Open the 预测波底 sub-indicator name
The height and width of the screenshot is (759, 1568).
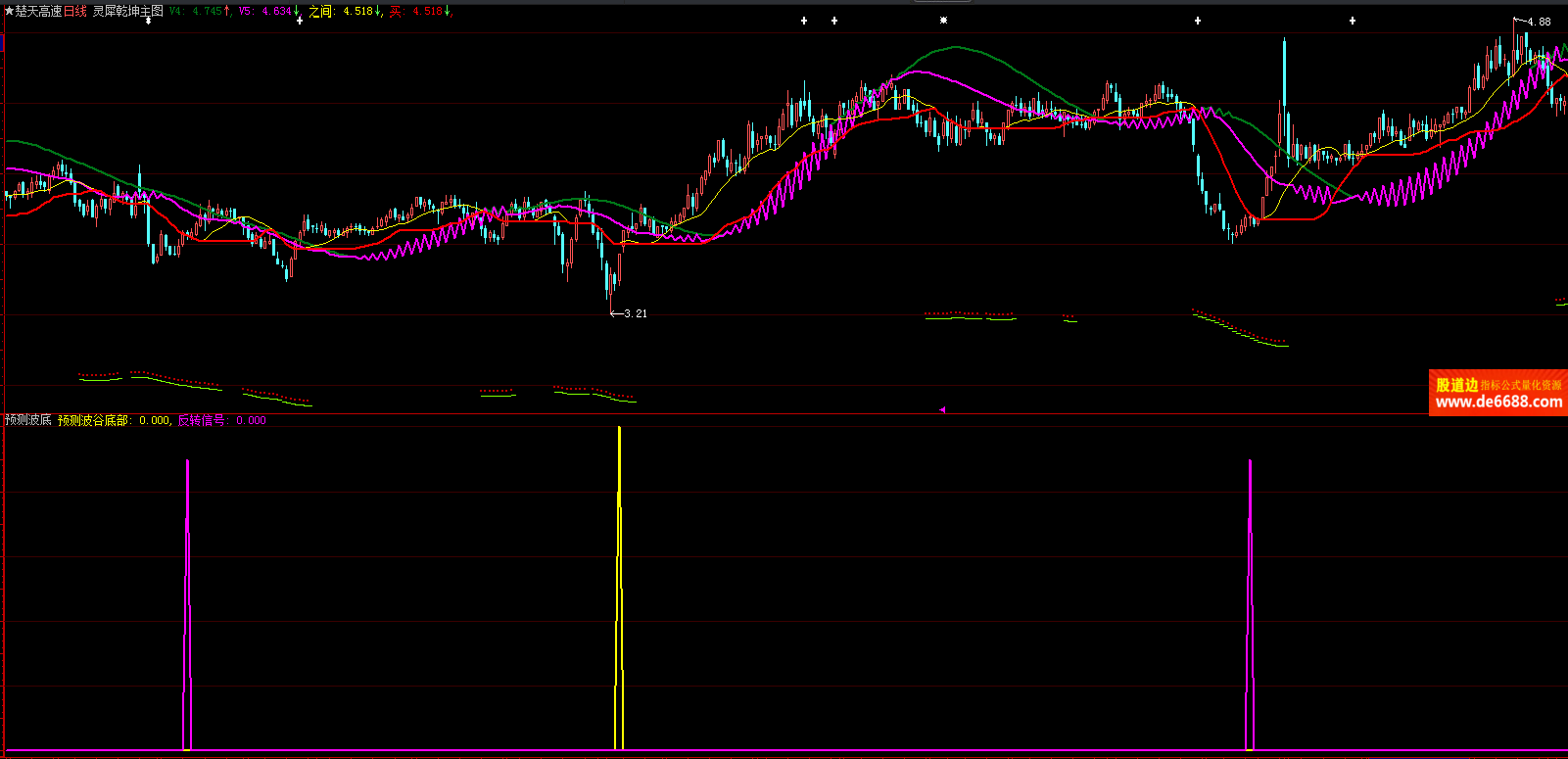(27, 420)
